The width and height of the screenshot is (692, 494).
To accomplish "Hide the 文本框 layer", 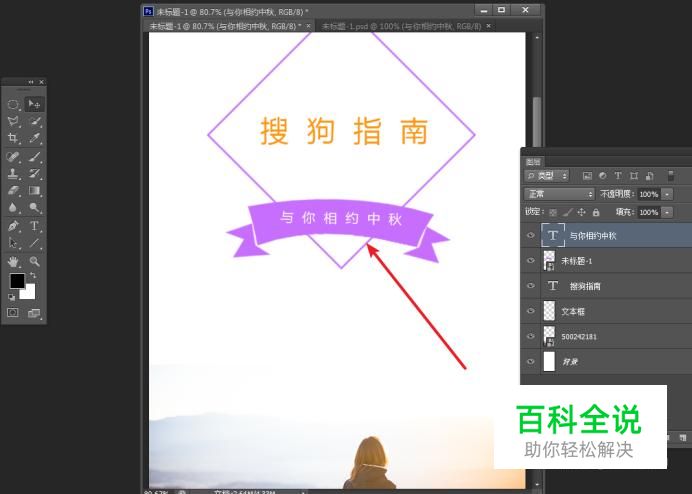I will (531, 311).
